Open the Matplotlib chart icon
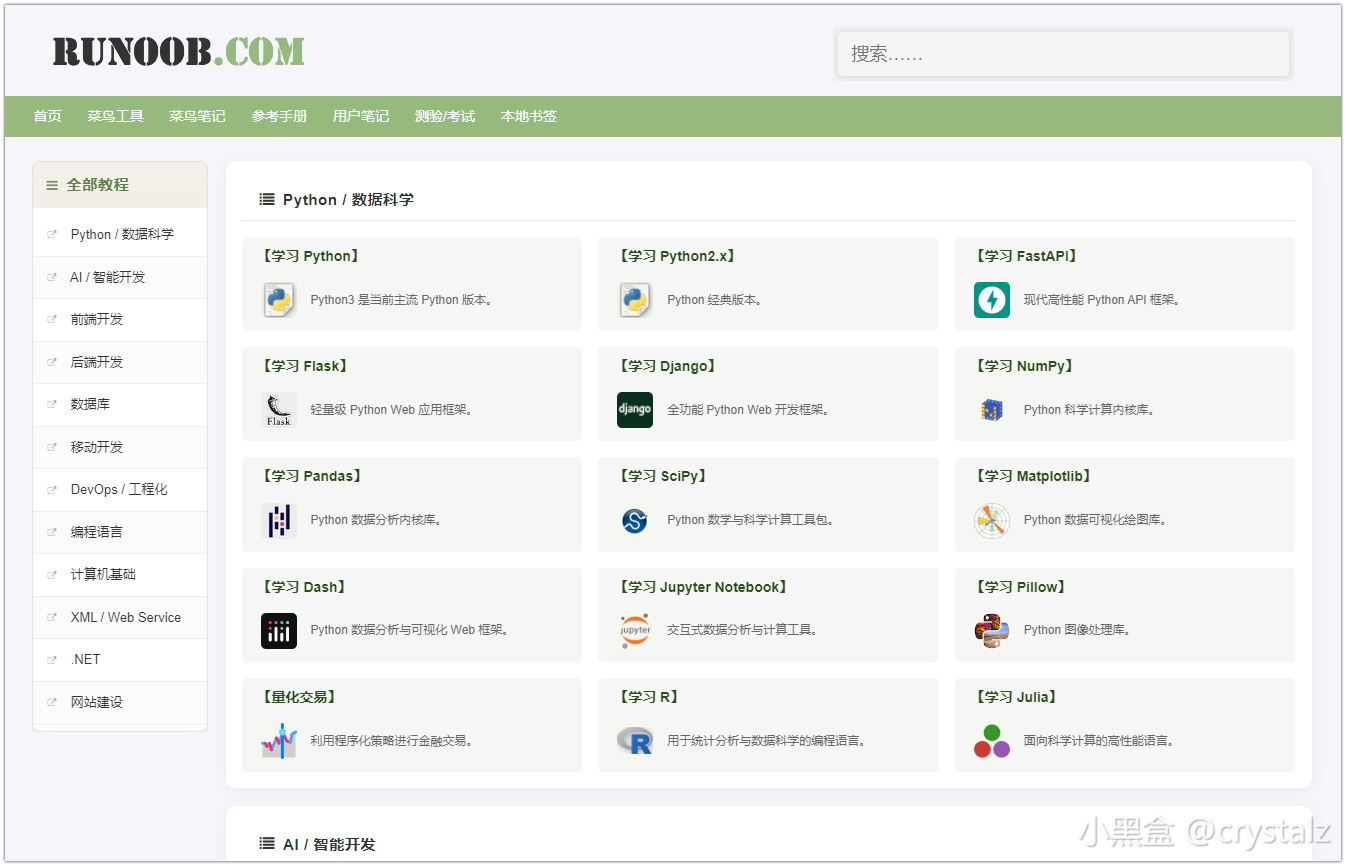1346x866 pixels. tap(992, 520)
